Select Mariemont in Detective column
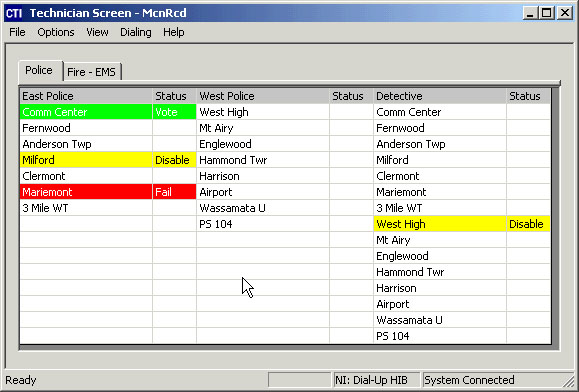The width and height of the screenshot is (579, 392). pos(440,192)
